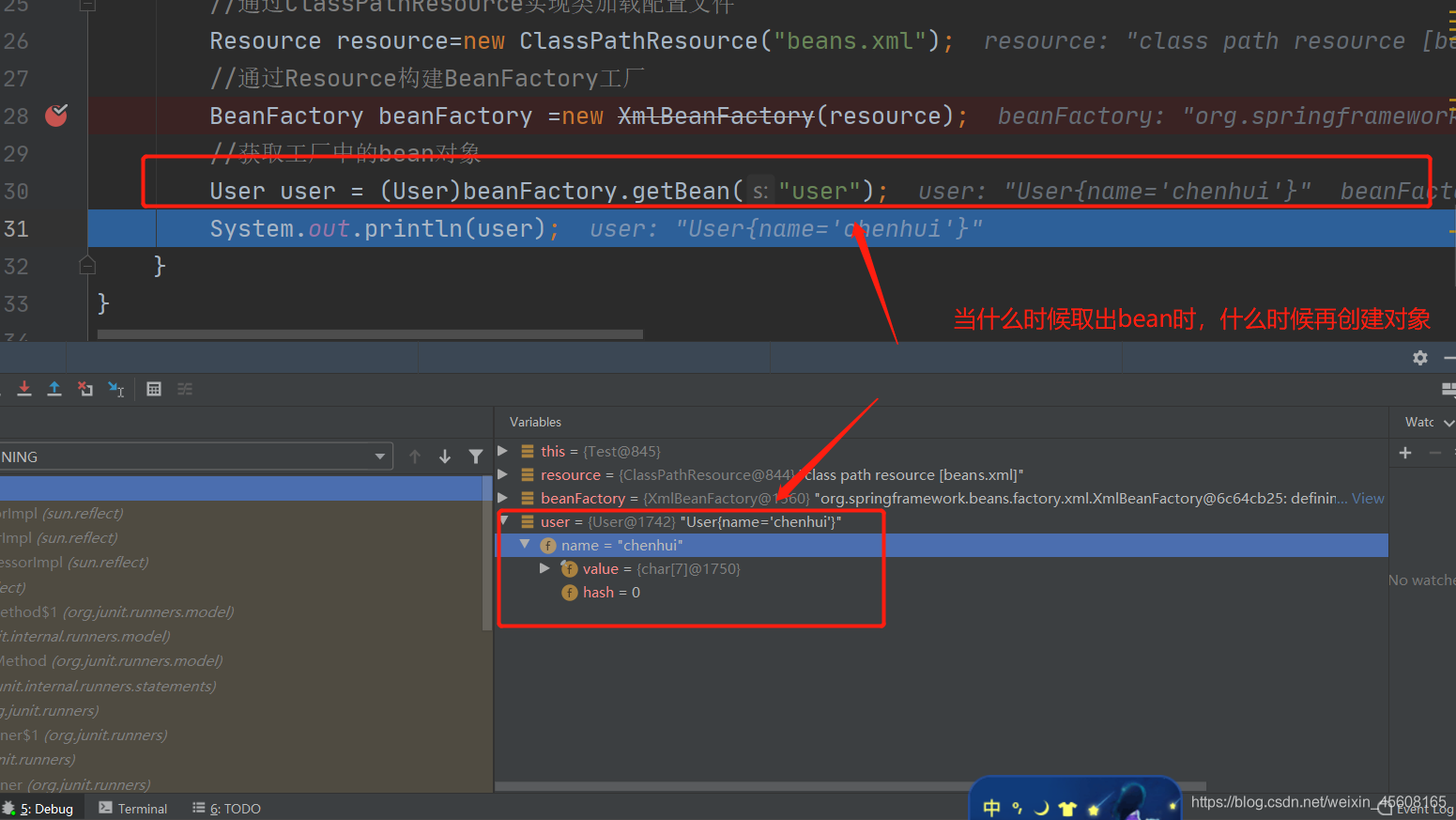
Task: Open the Evaluate Expression calculator icon
Action: pos(154,389)
